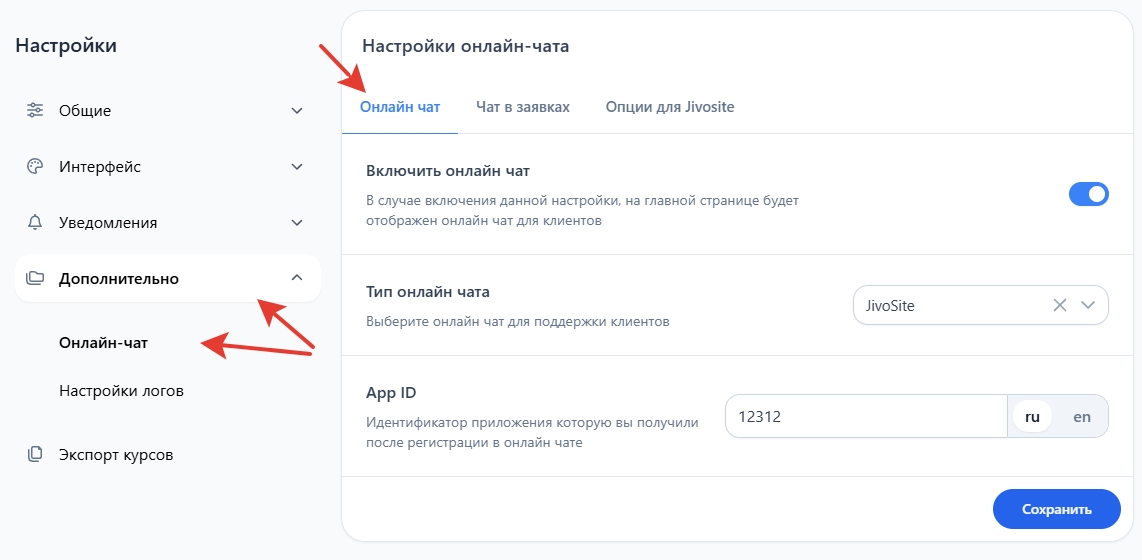Screen dimensions: 1142x560
Task: Expand the Общие settings section
Action: [x=296, y=110]
